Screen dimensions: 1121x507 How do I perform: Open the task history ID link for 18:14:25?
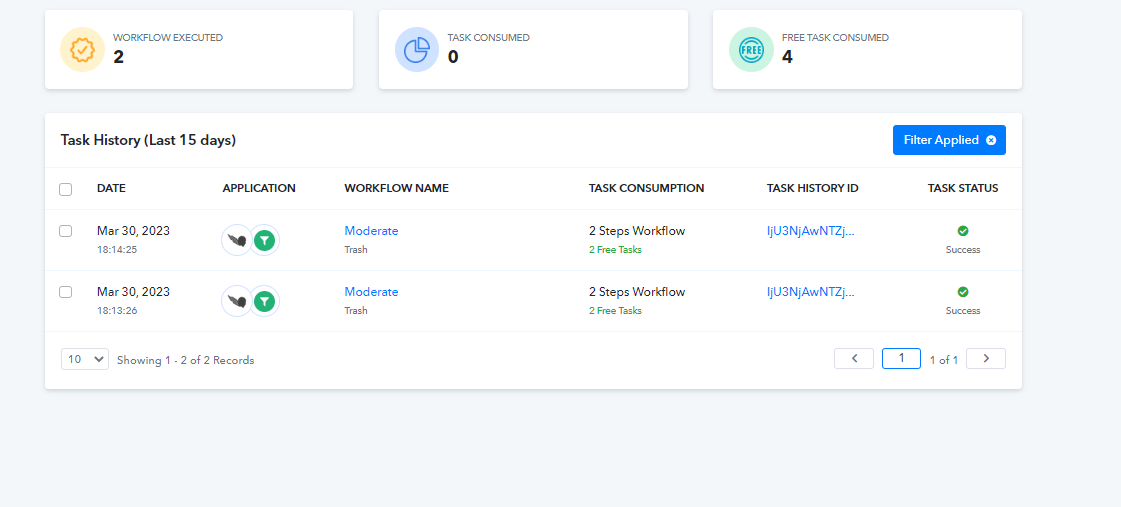tap(810, 231)
